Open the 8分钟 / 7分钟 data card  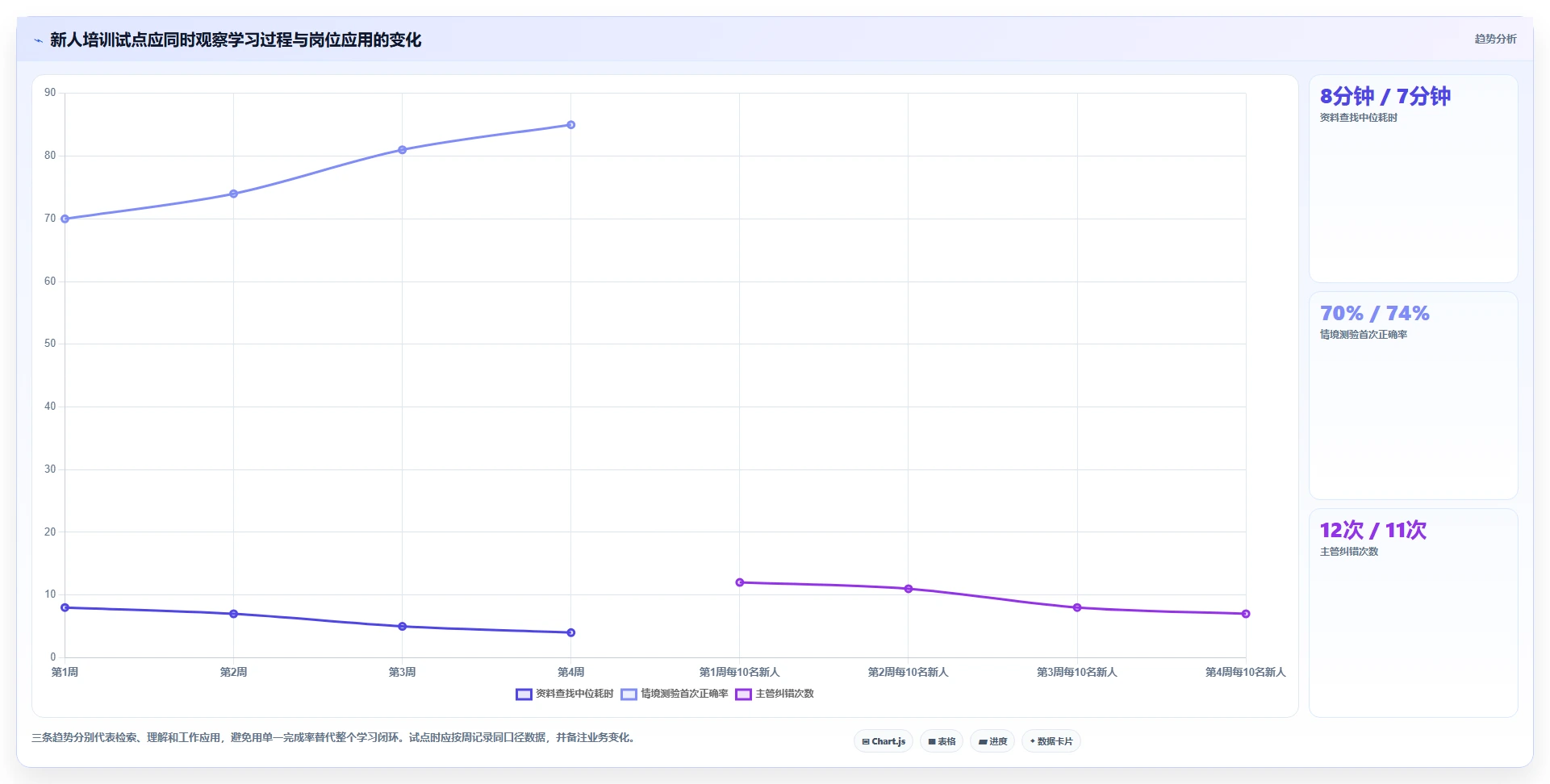[x=1413, y=179]
